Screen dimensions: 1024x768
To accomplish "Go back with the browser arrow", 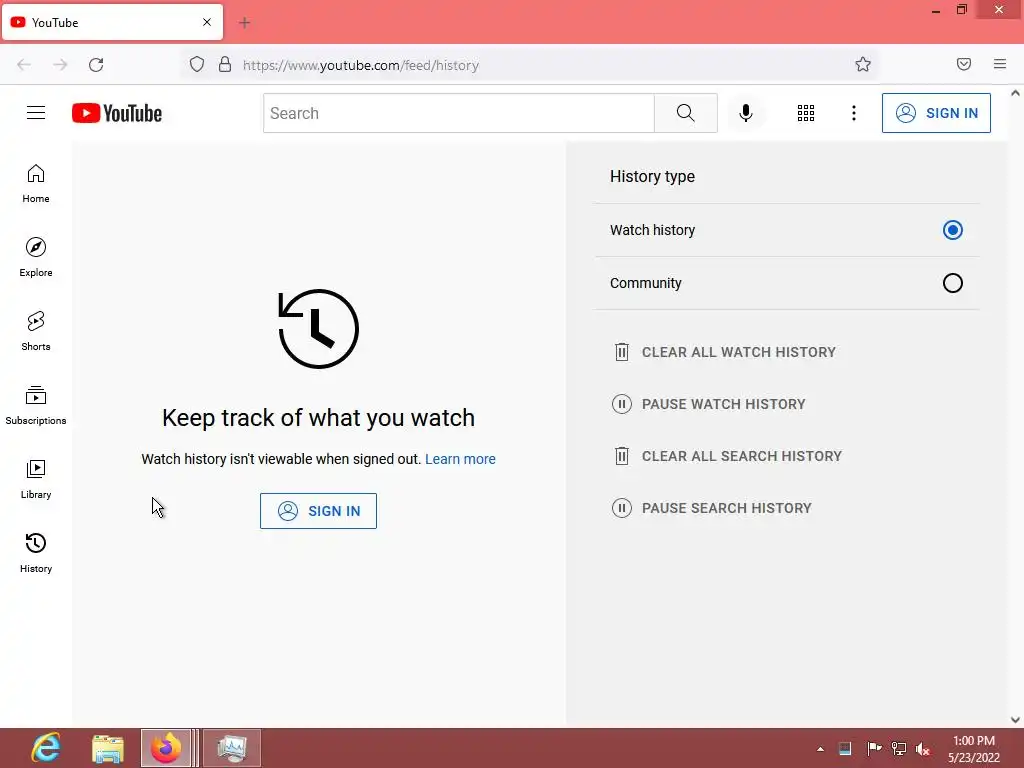I will (x=24, y=65).
